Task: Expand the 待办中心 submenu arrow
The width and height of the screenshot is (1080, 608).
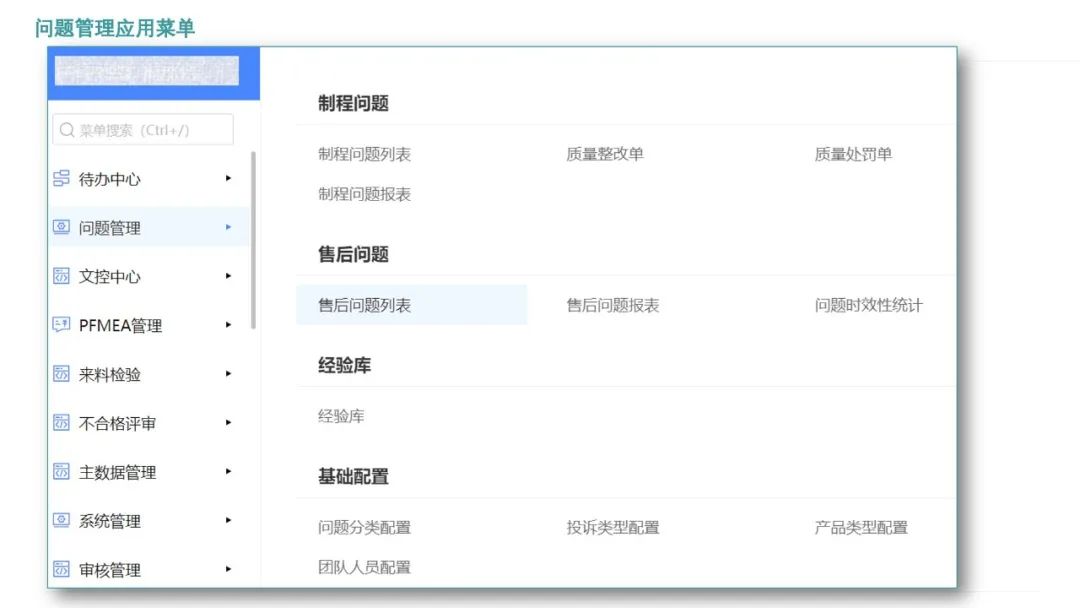Action: pyautogui.click(x=228, y=178)
